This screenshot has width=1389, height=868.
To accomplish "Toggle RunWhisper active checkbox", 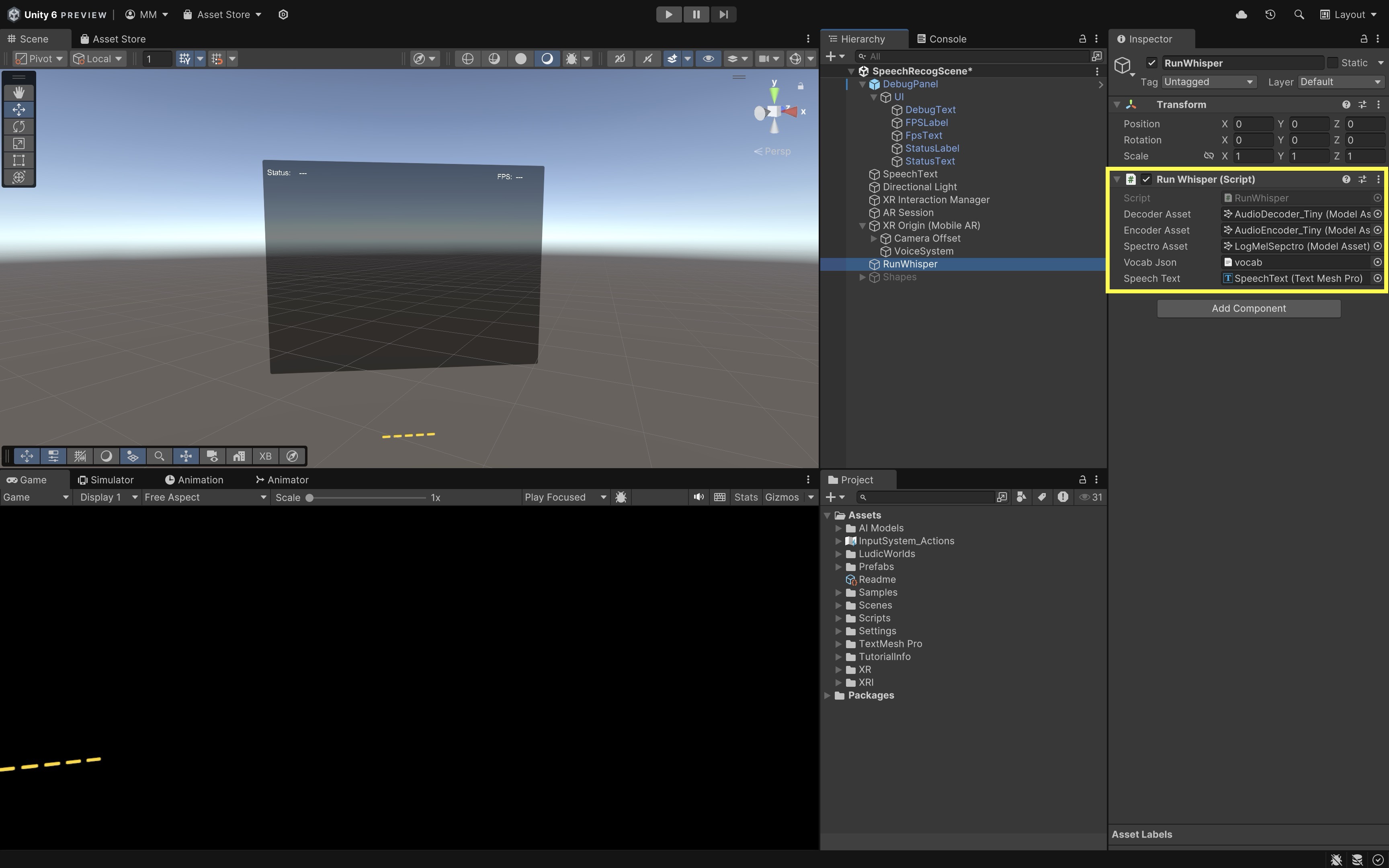I will [1151, 63].
